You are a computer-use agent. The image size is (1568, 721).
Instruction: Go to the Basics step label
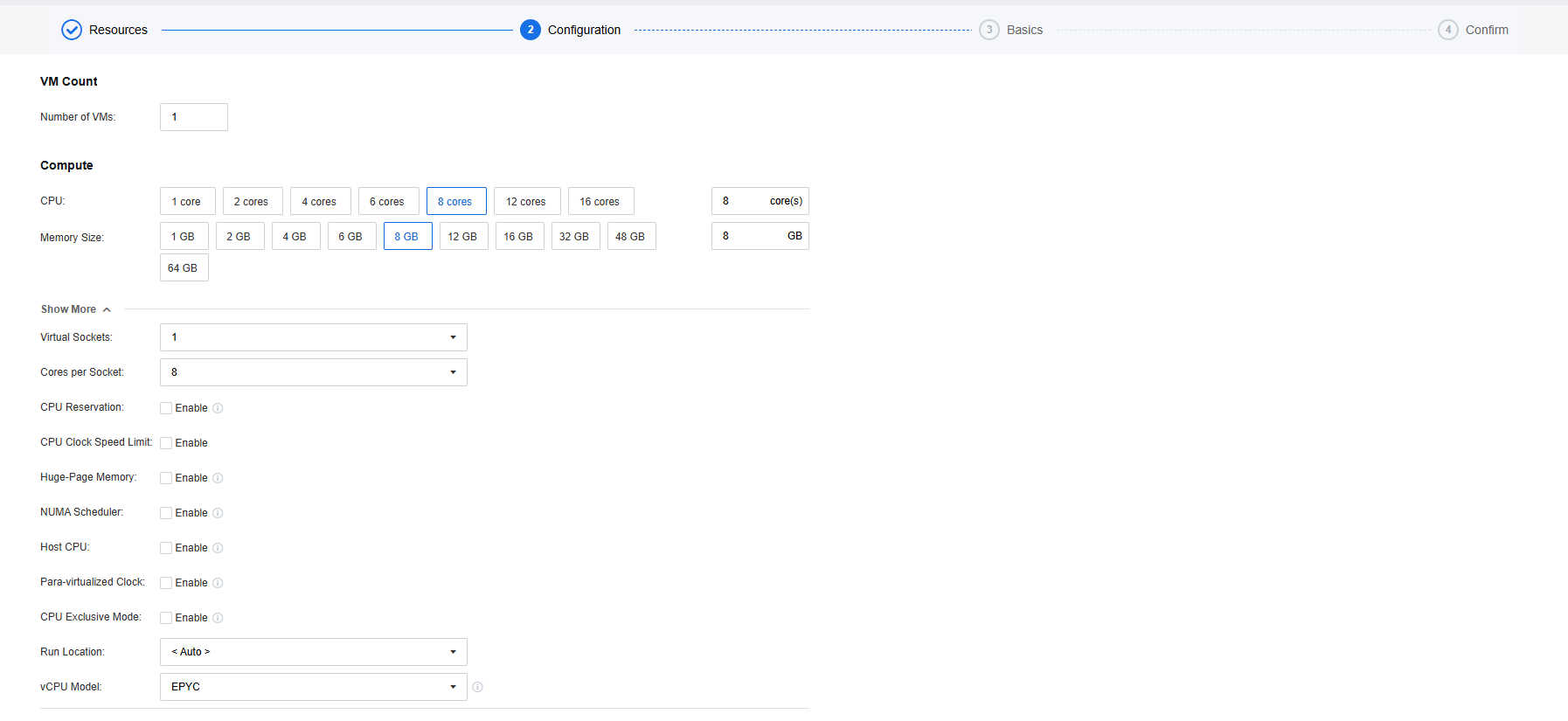[1024, 30]
